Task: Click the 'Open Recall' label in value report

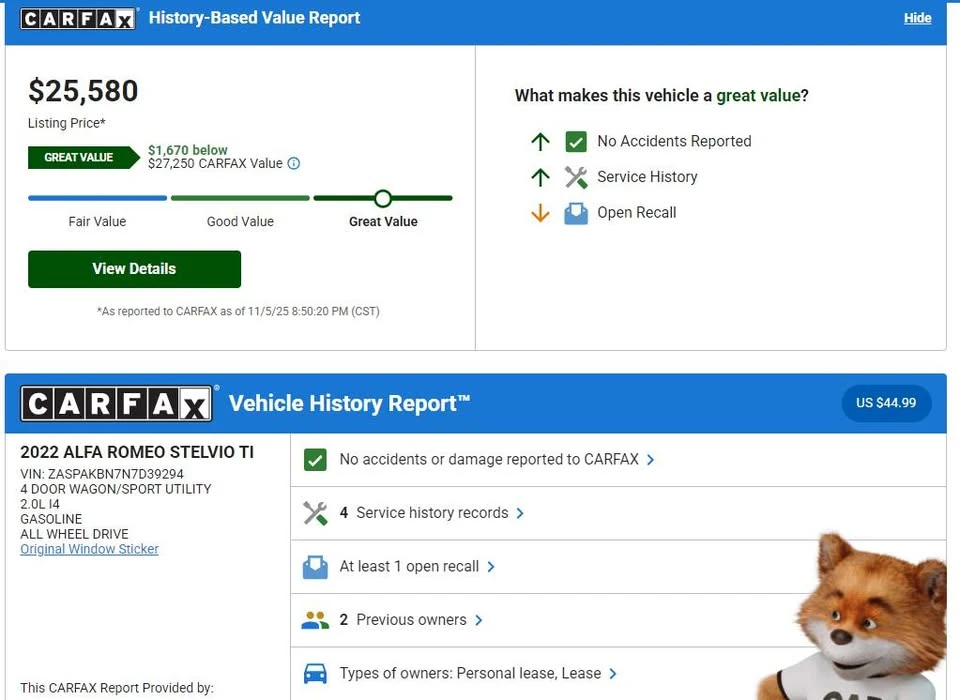Action: pyautogui.click(x=637, y=213)
